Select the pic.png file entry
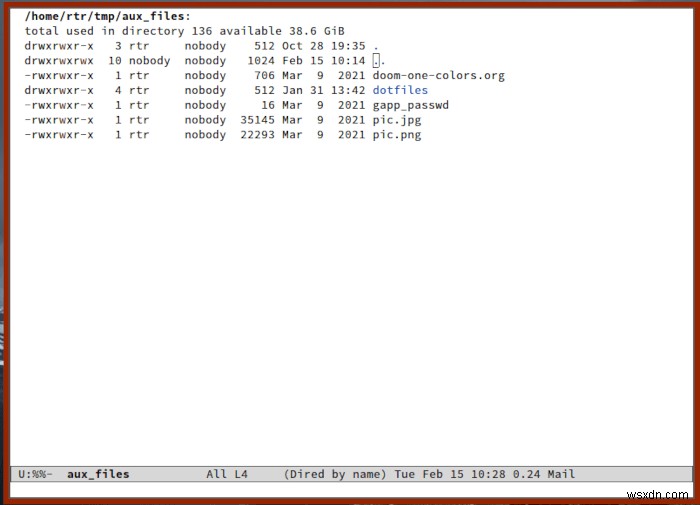Screen dimensions: 700x505 point(397,135)
